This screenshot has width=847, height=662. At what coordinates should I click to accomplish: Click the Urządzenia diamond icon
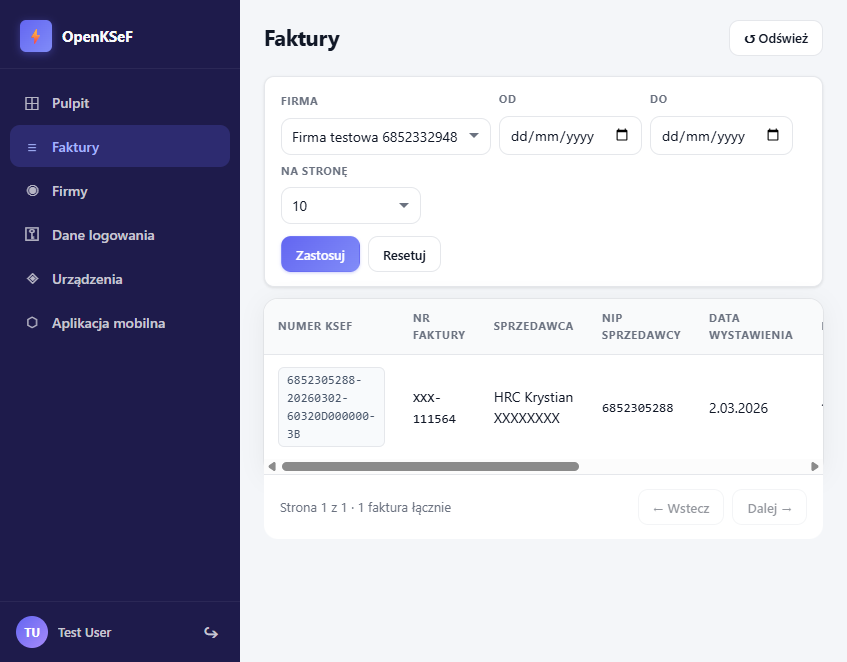32,279
